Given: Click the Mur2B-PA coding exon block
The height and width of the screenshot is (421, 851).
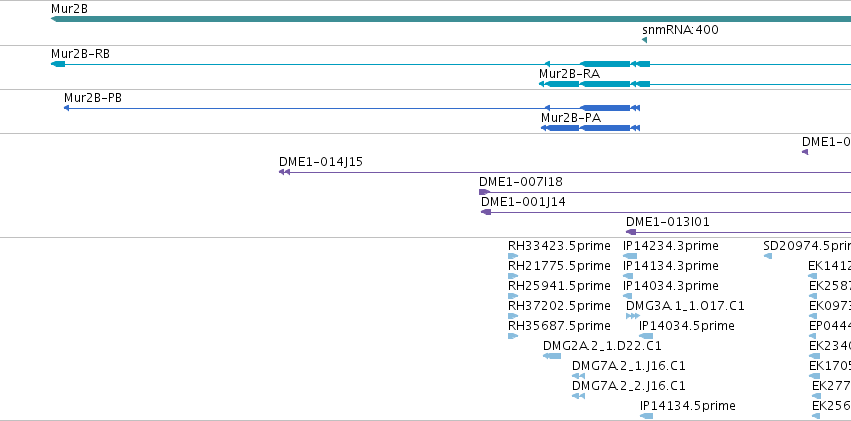Looking at the screenshot, I should 605,128.
